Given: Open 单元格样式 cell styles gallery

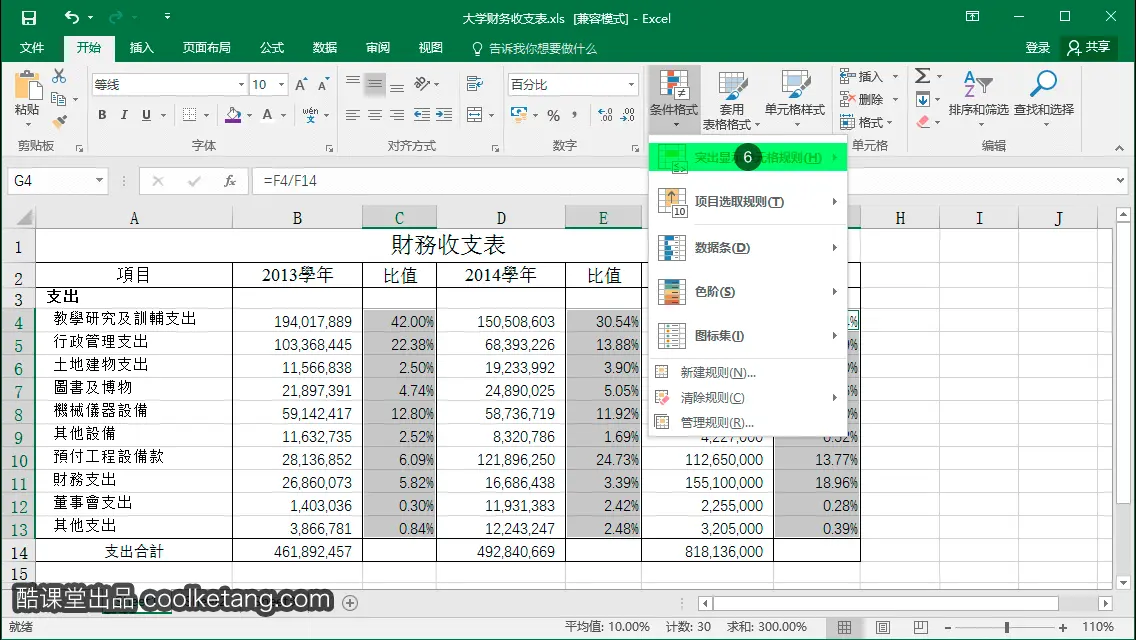Looking at the screenshot, I should pyautogui.click(x=795, y=99).
